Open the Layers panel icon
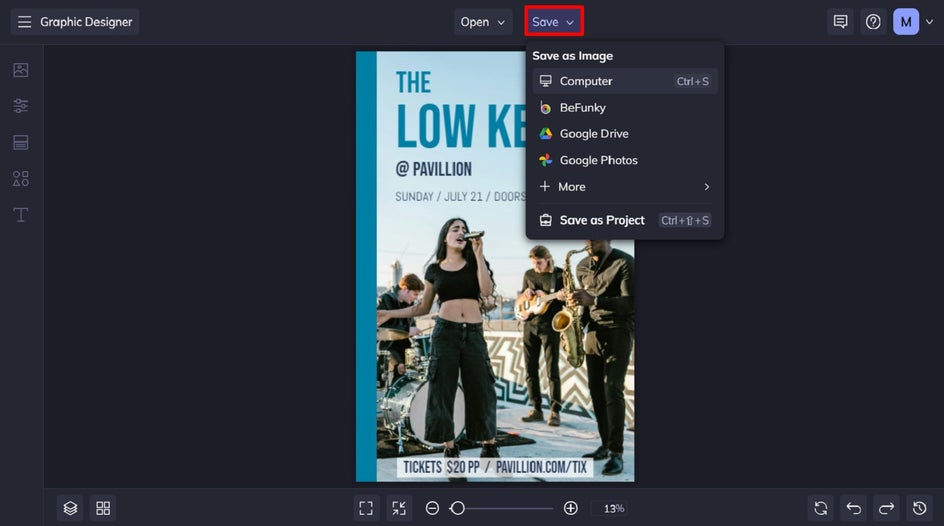The image size is (944, 526). (70, 509)
